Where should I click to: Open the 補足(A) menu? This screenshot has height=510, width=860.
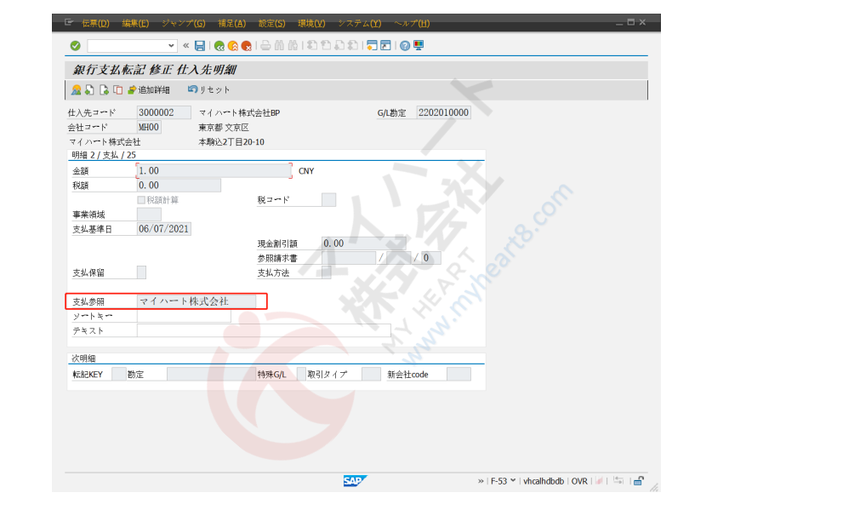232,23
